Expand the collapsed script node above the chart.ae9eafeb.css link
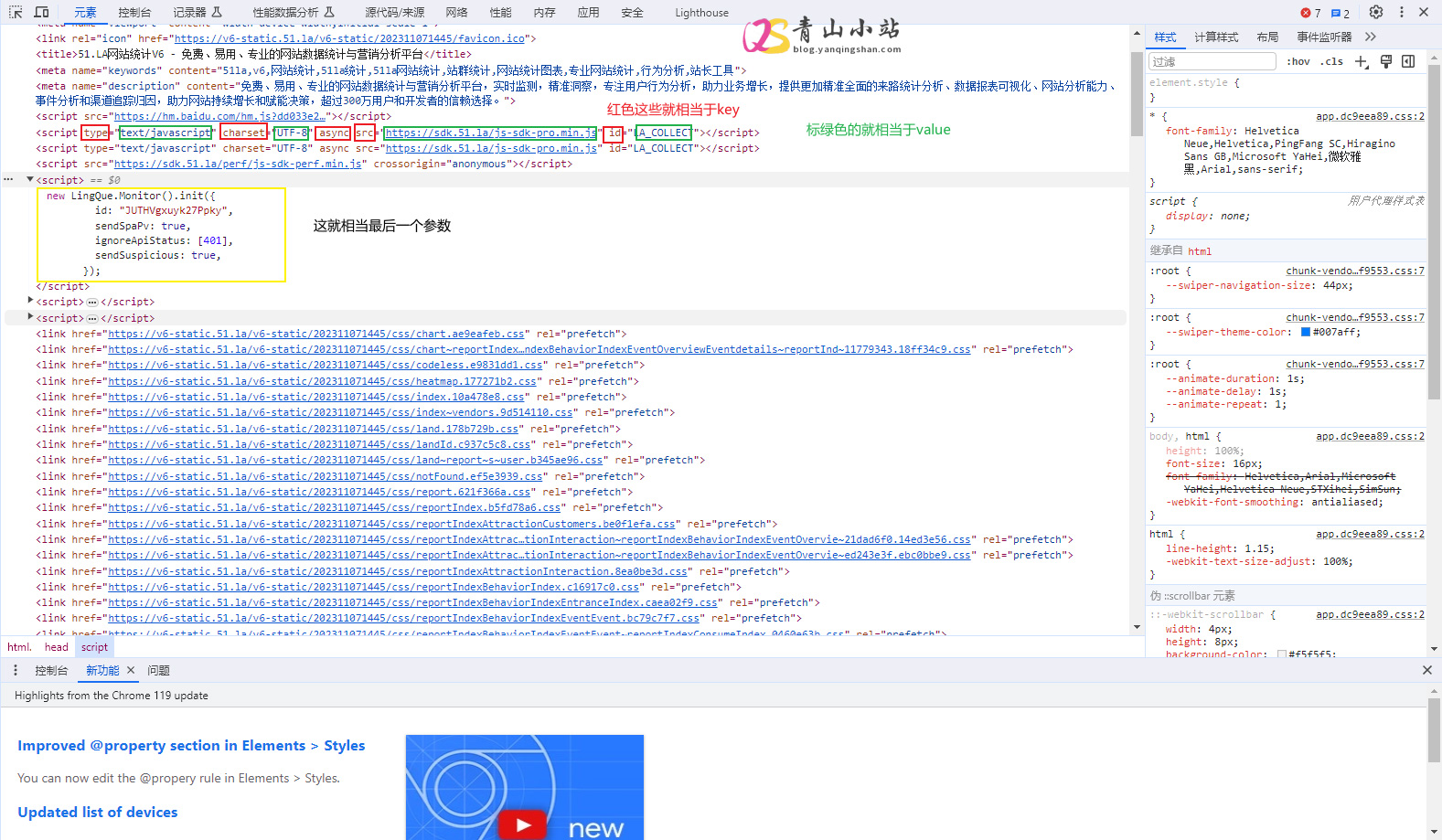 (x=30, y=317)
